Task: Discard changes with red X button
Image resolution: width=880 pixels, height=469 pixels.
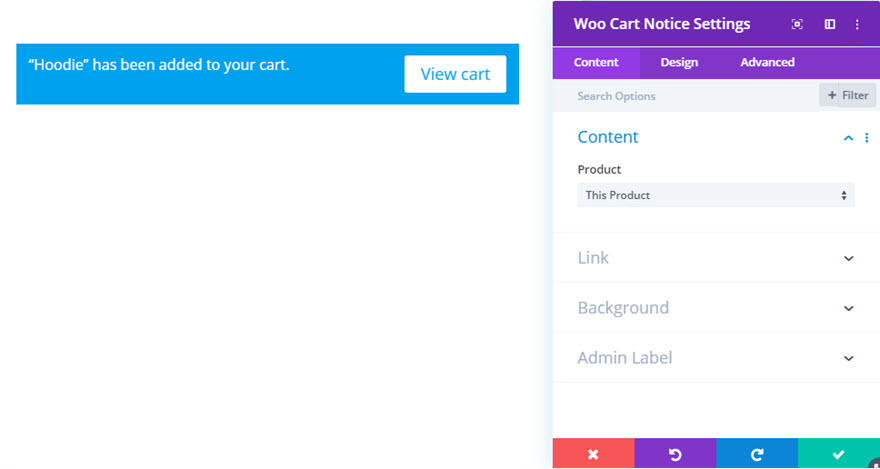Action: 593,454
